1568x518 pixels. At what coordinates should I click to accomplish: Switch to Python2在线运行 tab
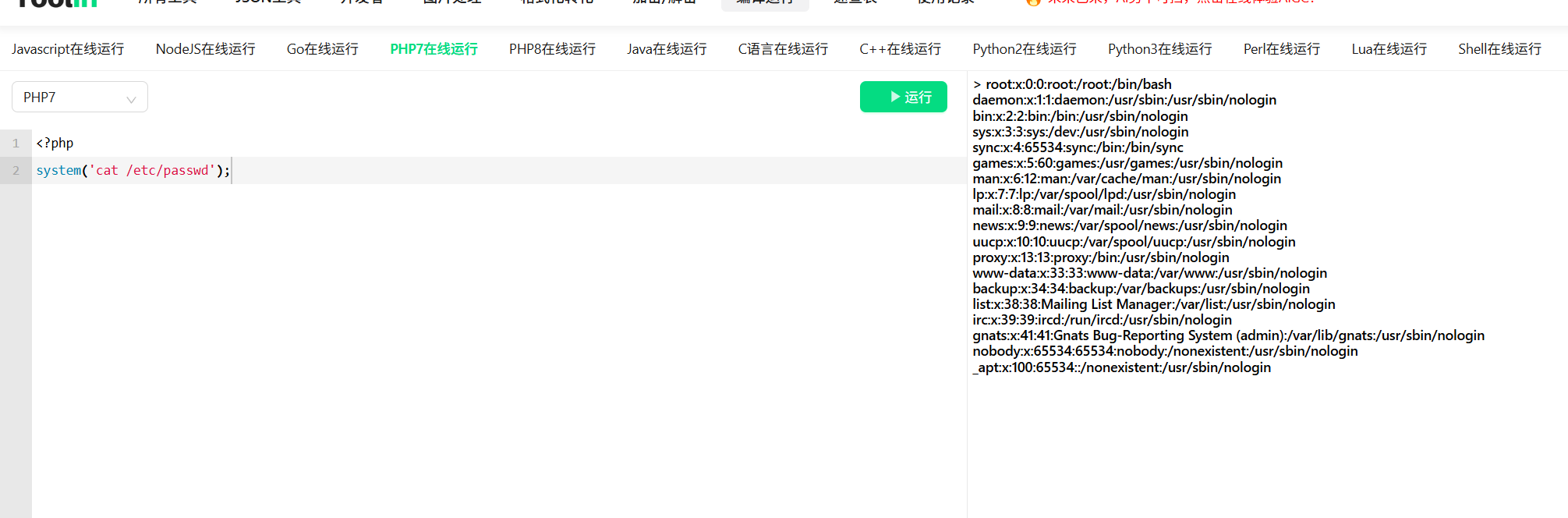click(x=1025, y=49)
